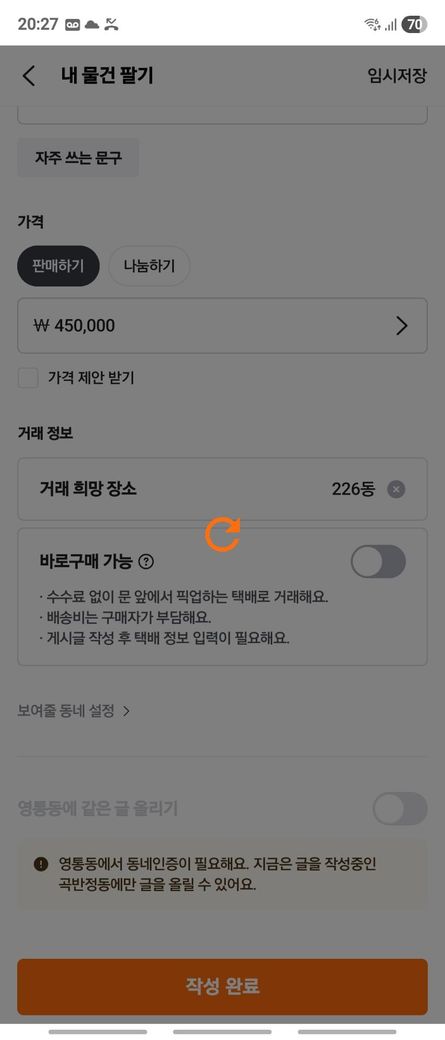Open 거래 희망 장소 selection row
445x1040 pixels.
222,489
